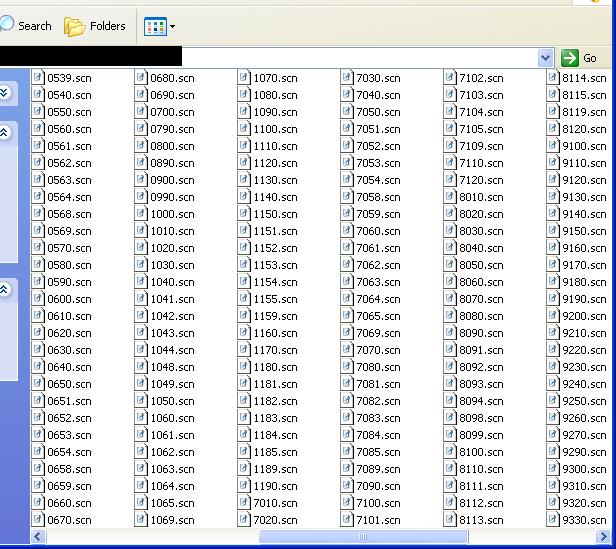The width and height of the screenshot is (616, 549).
Task: Select the 0670.scn file icon
Action: tap(38, 519)
